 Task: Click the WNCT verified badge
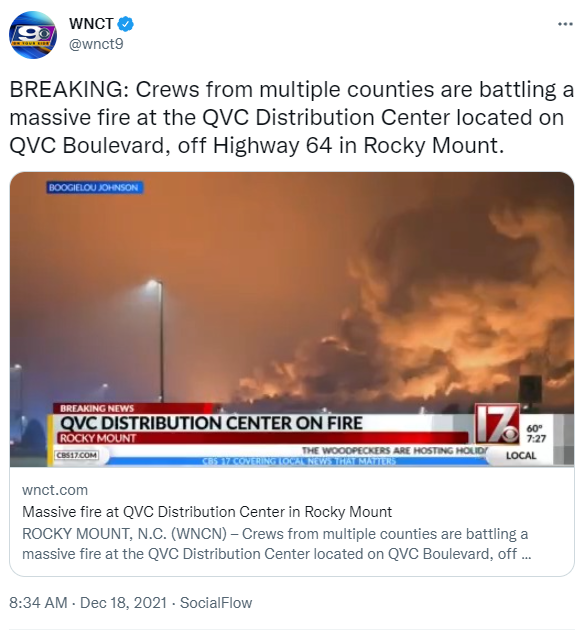point(125,24)
